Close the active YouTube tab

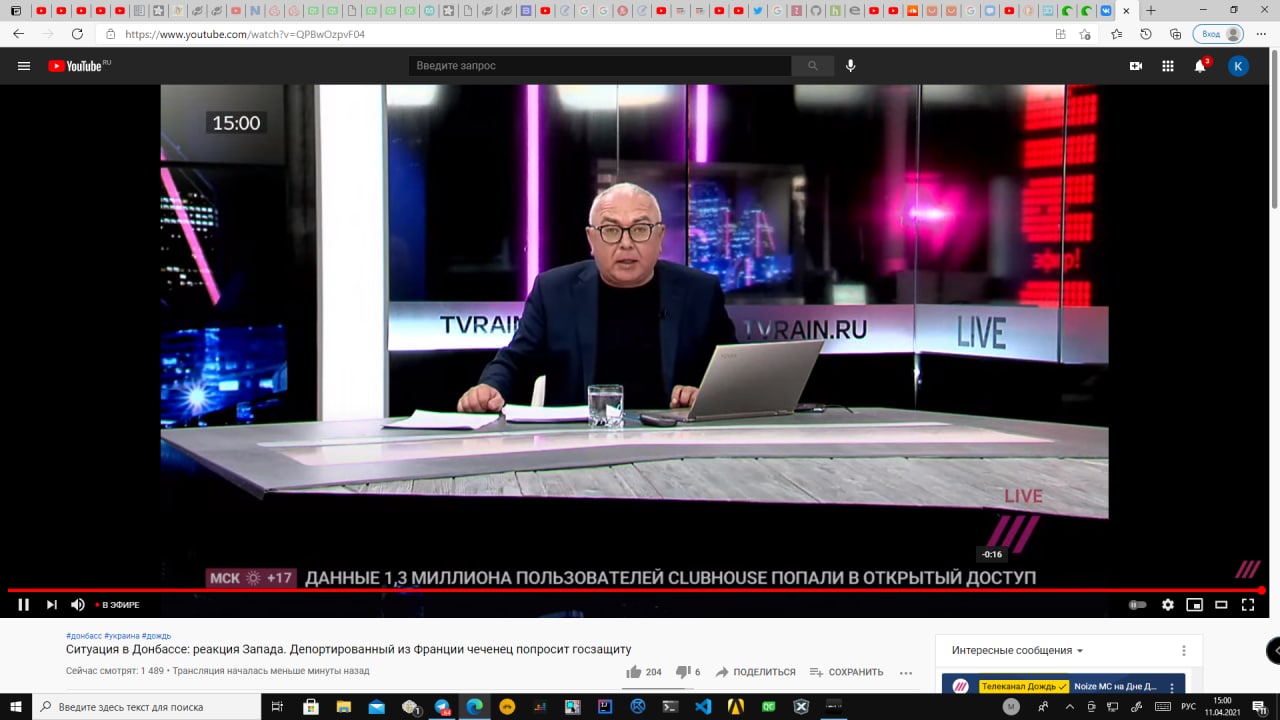pyautogui.click(x=1127, y=10)
